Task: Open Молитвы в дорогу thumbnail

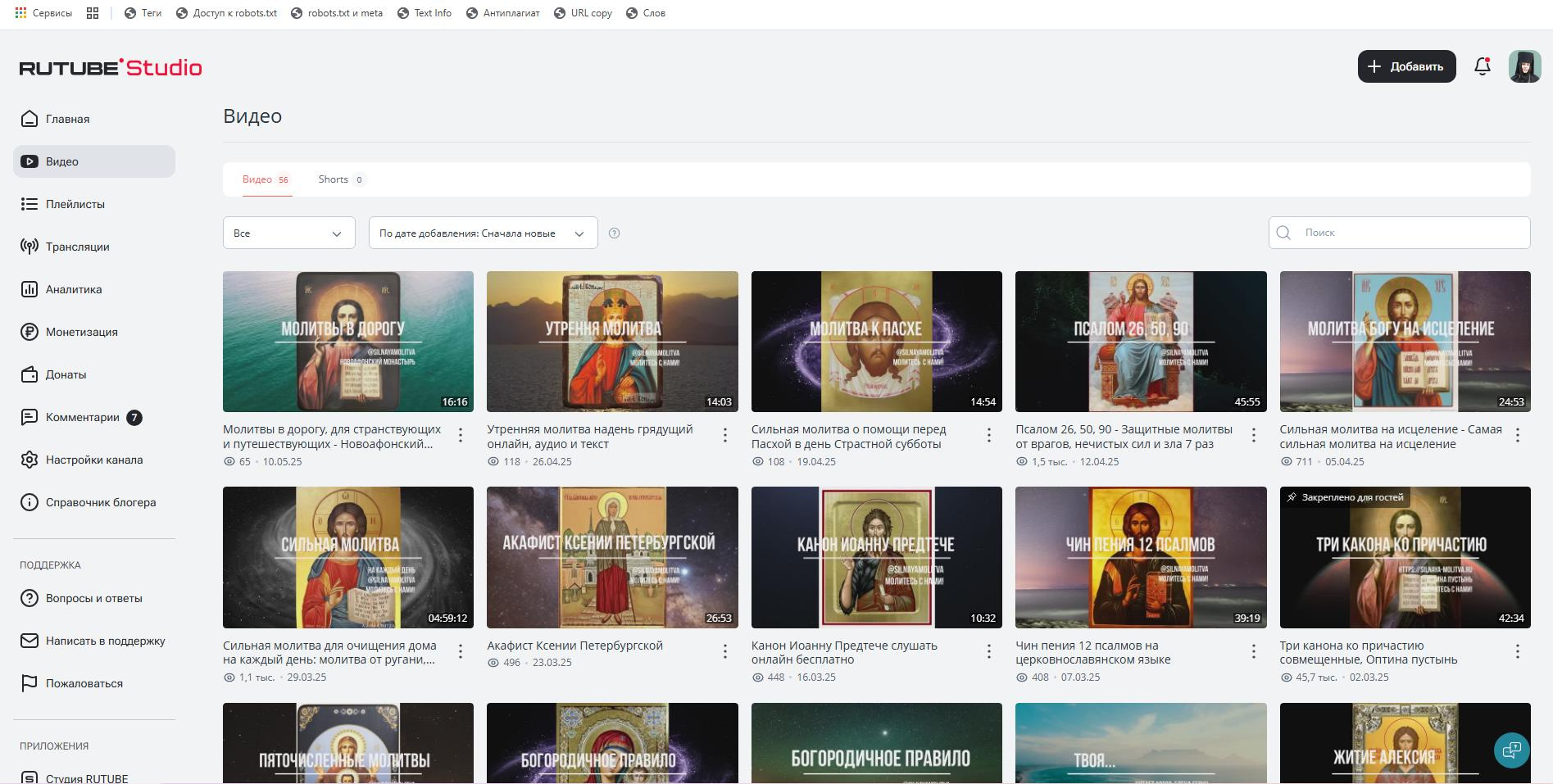Action: coord(348,342)
